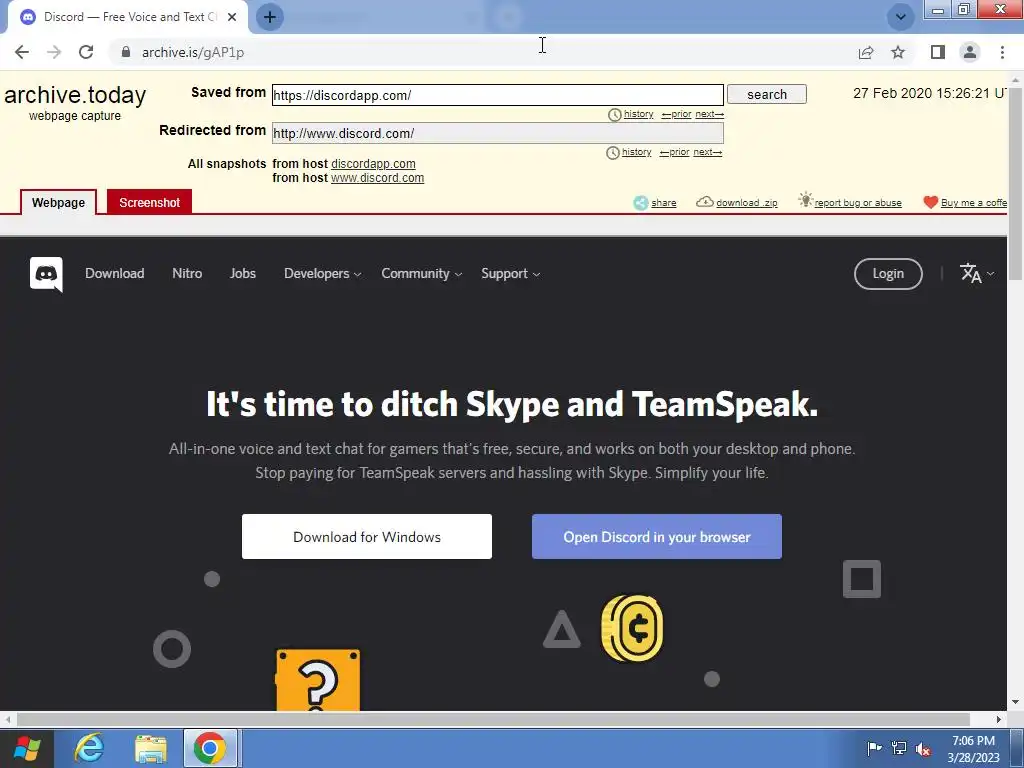
Task: Click Download for Windows
Action: click(367, 537)
